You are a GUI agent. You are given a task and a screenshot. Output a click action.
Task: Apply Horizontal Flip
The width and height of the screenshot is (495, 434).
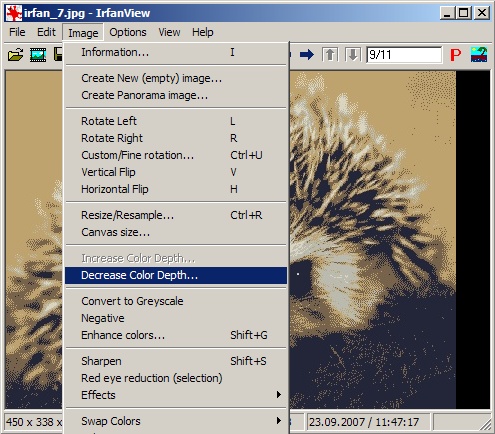coord(176,189)
